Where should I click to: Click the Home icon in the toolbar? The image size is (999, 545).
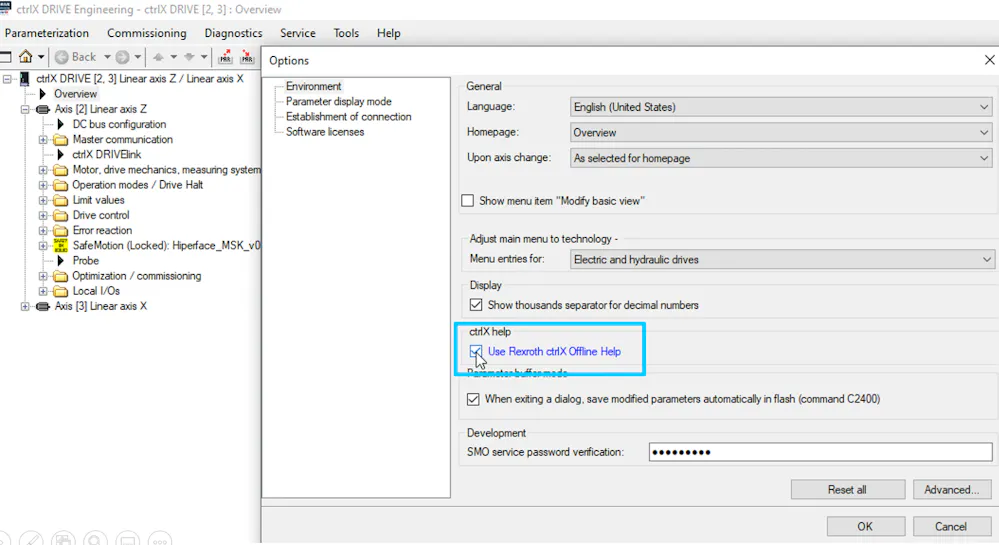click(25, 57)
